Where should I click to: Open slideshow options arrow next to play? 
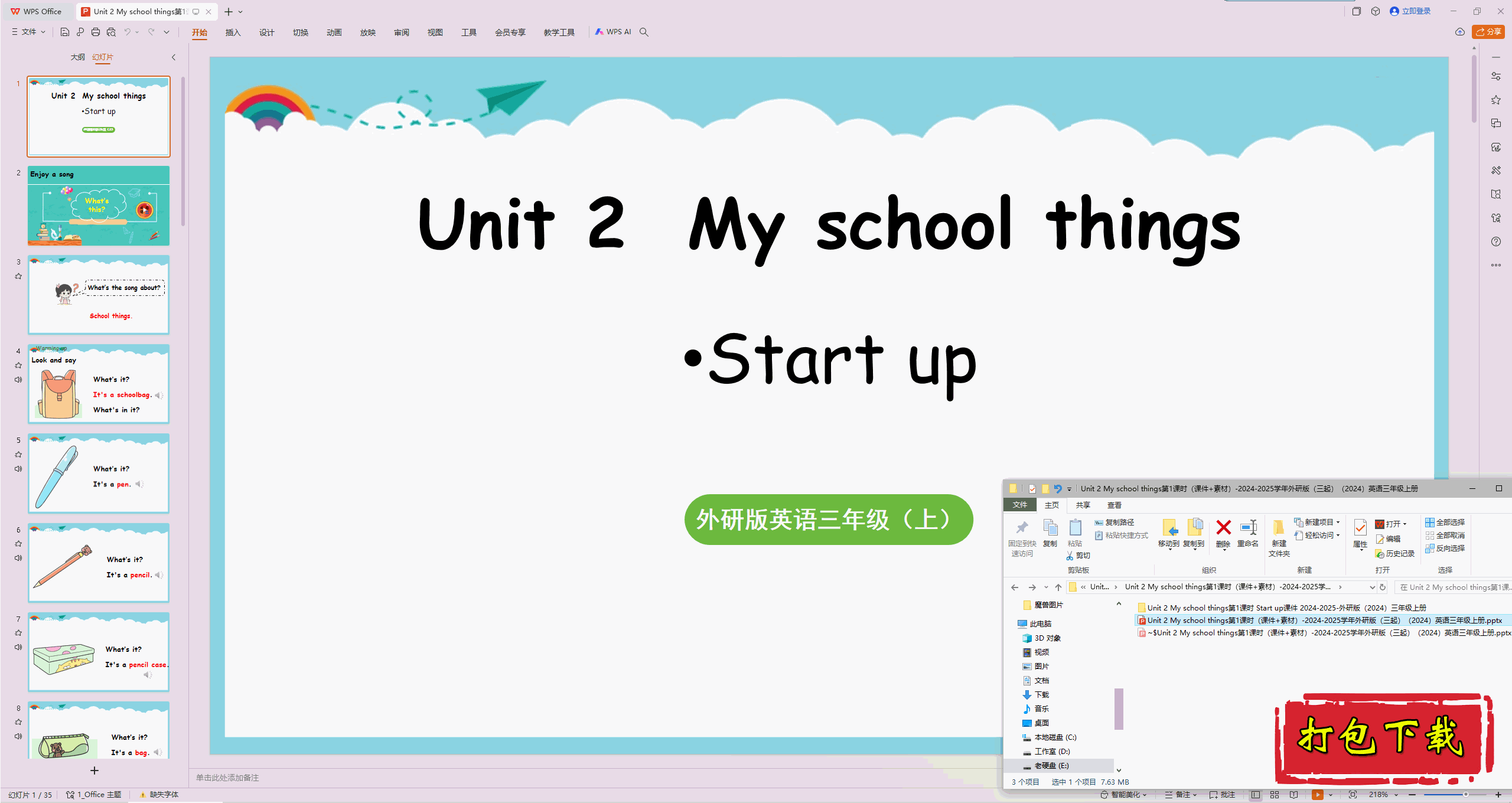tap(1331, 795)
